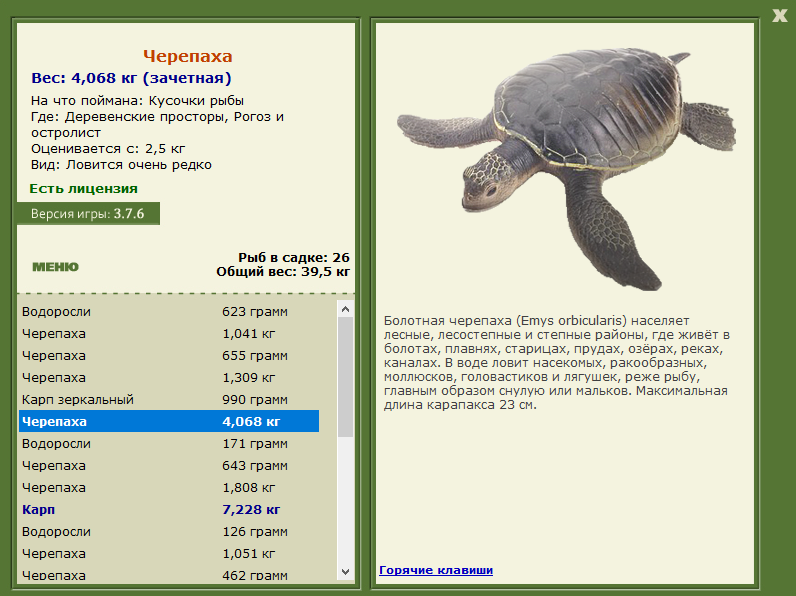Click the Рыб в садке: 26 text
Viewport: 796px width, 596px height.
coord(294,257)
